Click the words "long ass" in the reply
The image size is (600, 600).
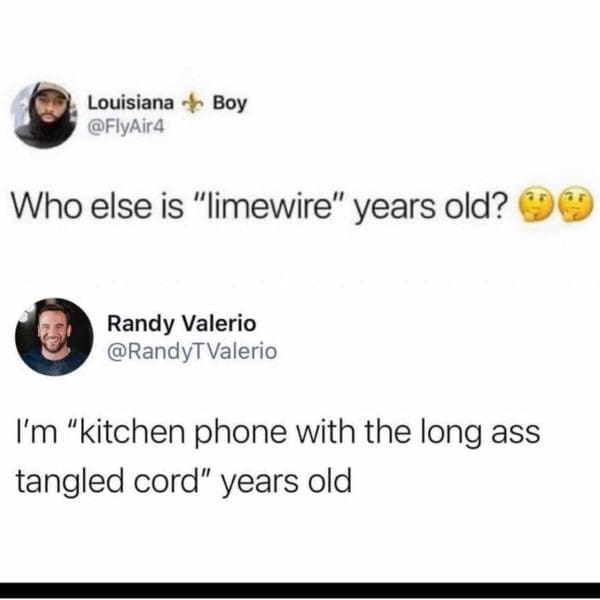(480, 434)
